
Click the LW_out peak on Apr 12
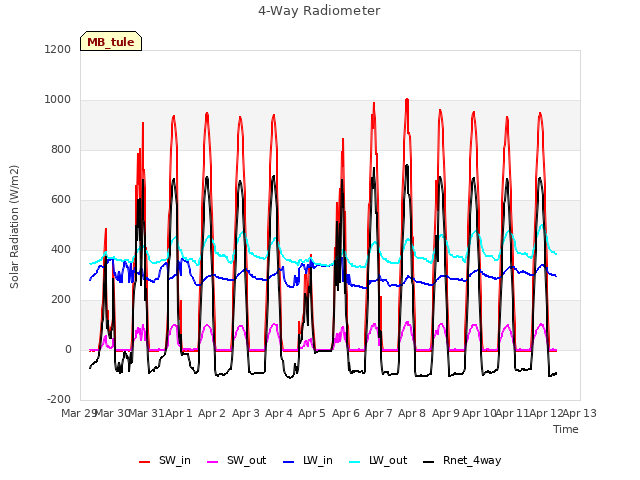tap(542, 225)
